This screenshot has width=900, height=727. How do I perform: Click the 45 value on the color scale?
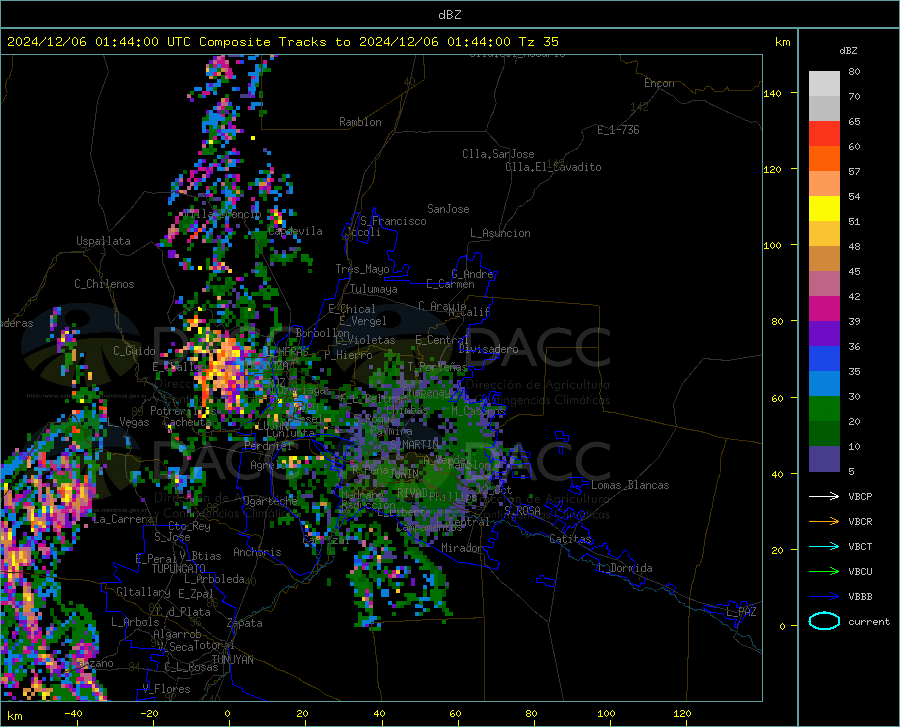coord(854,272)
